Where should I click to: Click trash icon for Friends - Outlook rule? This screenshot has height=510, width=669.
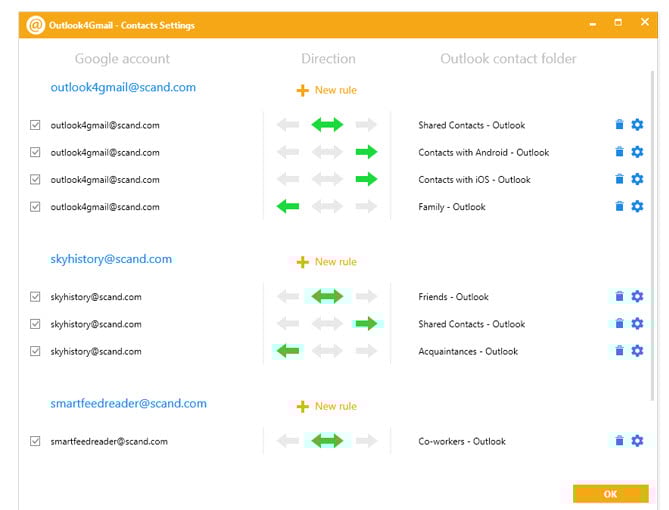pyautogui.click(x=619, y=296)
